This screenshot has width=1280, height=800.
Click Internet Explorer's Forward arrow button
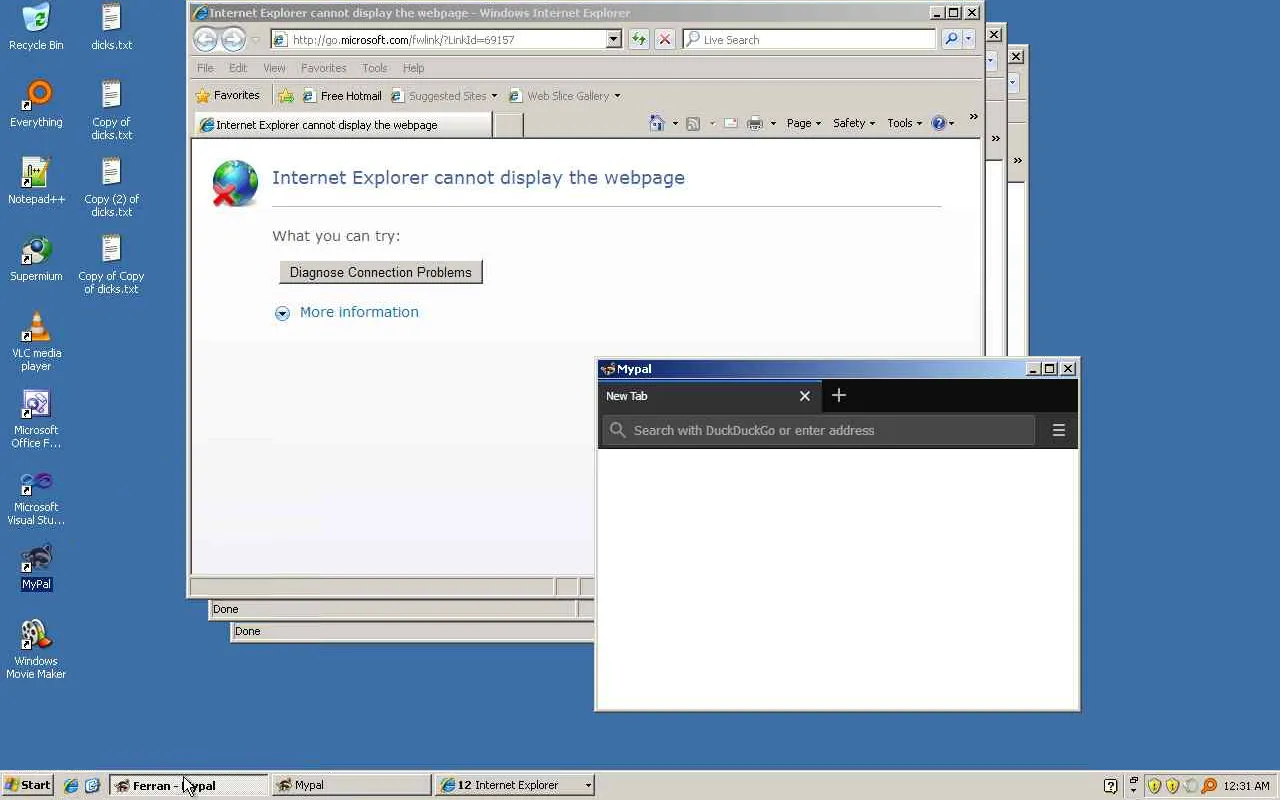[x=233, y=39]
